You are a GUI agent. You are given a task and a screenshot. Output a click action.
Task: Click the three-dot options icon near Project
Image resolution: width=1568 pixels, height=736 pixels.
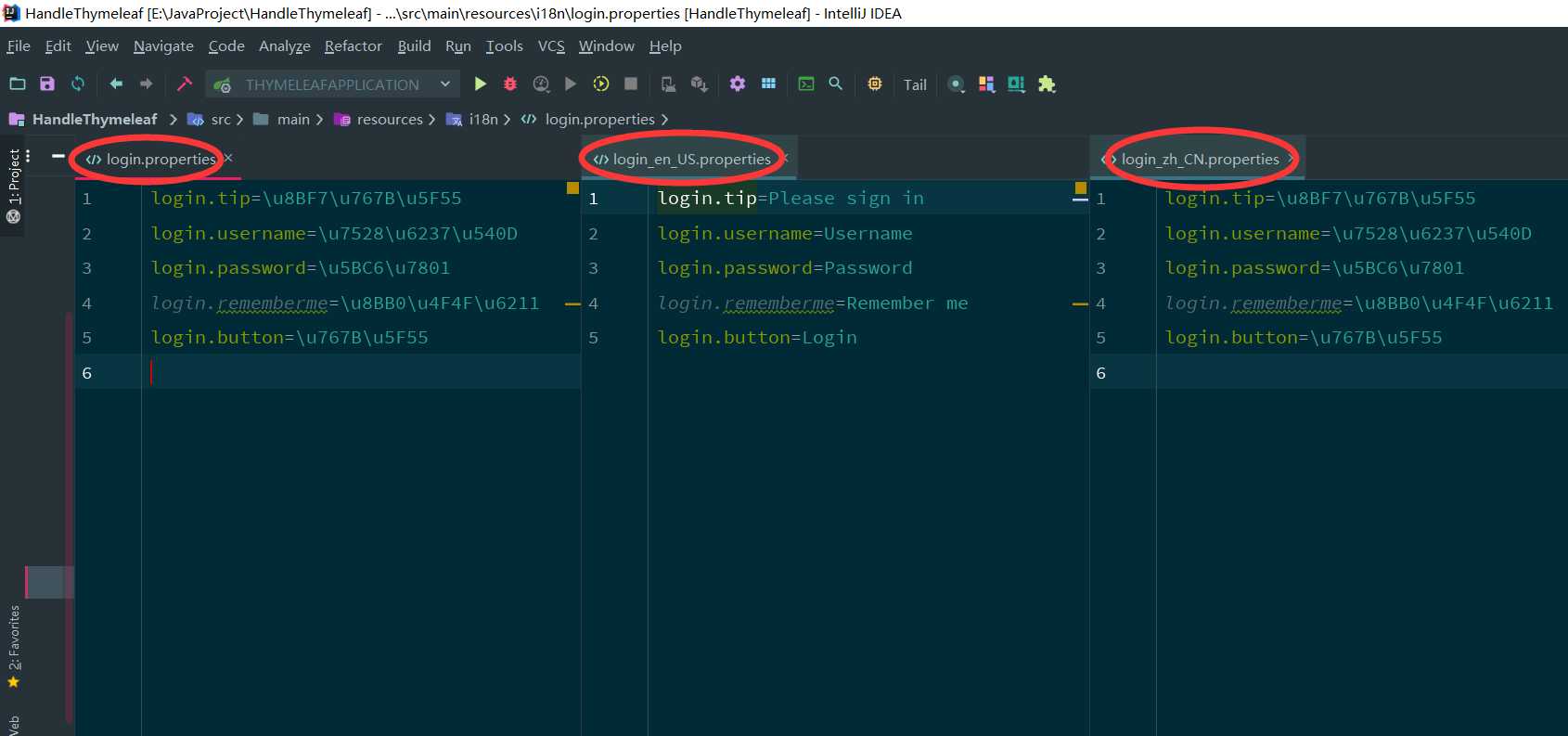tap(29, 156)
